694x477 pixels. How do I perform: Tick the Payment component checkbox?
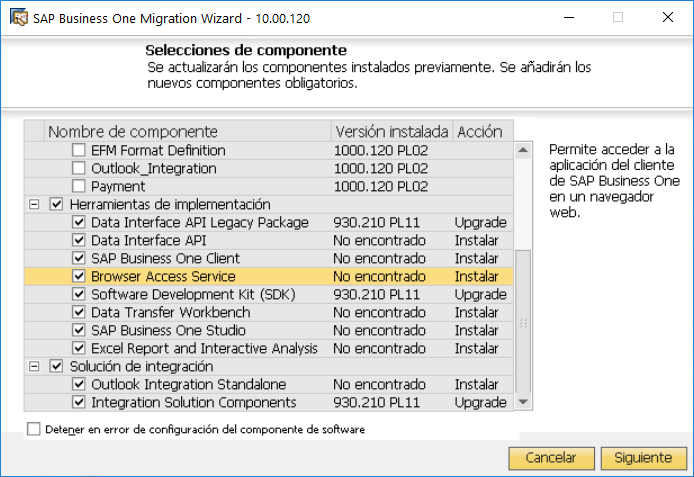click(x=78, y=186)
